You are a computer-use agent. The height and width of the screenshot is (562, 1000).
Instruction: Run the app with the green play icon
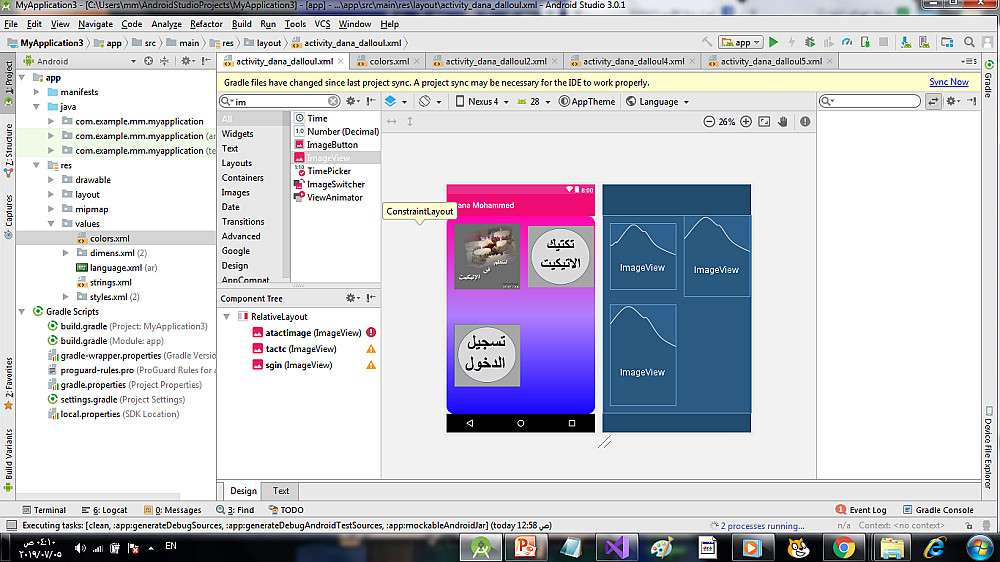[773, 42]
